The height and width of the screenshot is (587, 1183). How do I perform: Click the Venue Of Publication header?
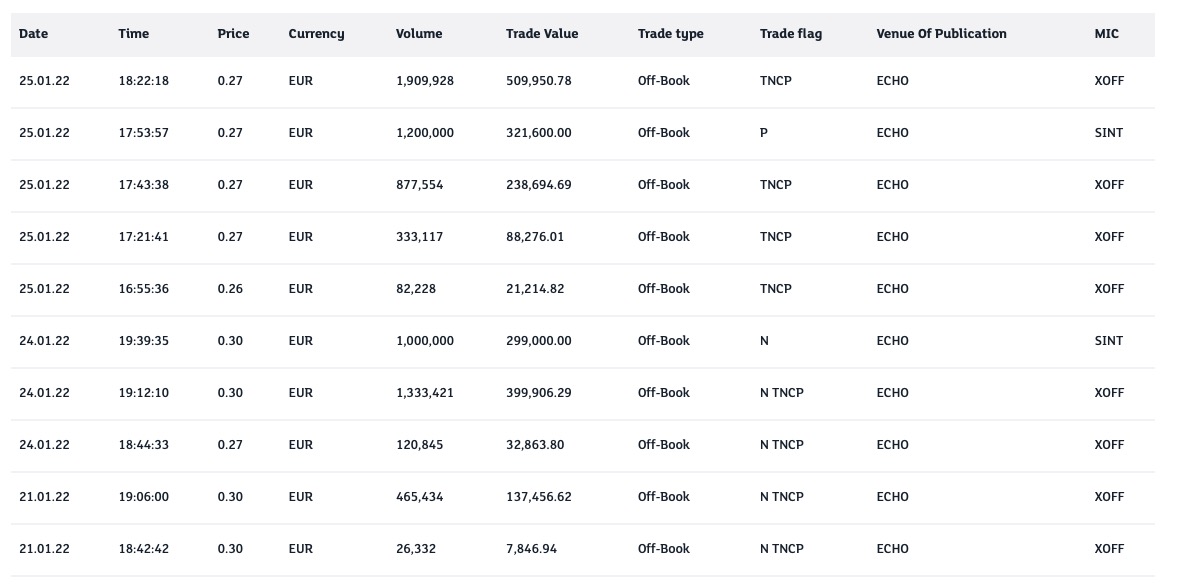[941, 34]
